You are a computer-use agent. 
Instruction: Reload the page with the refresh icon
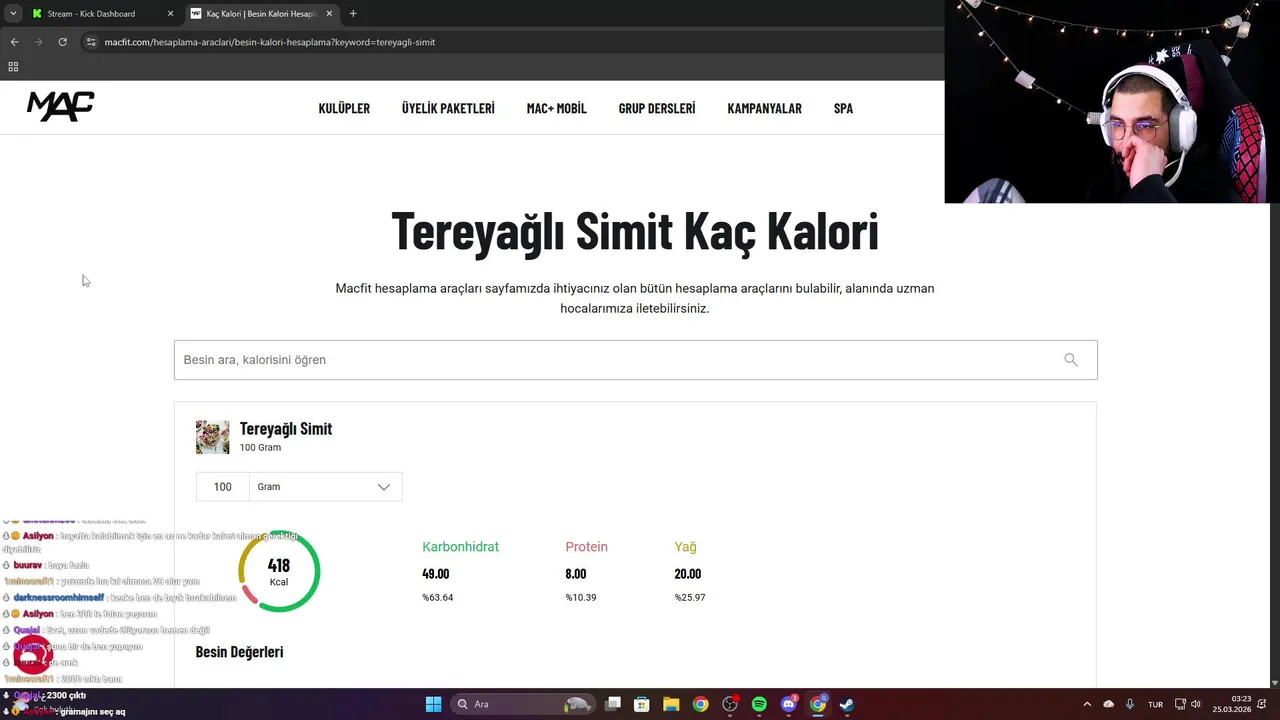62,42
